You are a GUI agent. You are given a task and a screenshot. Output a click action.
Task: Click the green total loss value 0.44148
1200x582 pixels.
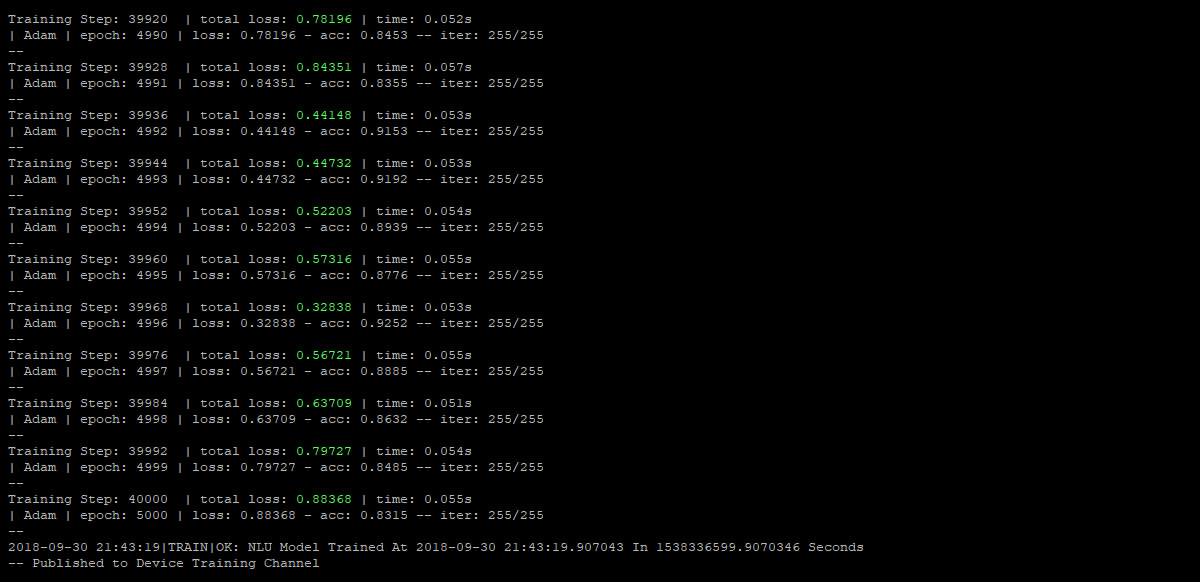(324, 115)
